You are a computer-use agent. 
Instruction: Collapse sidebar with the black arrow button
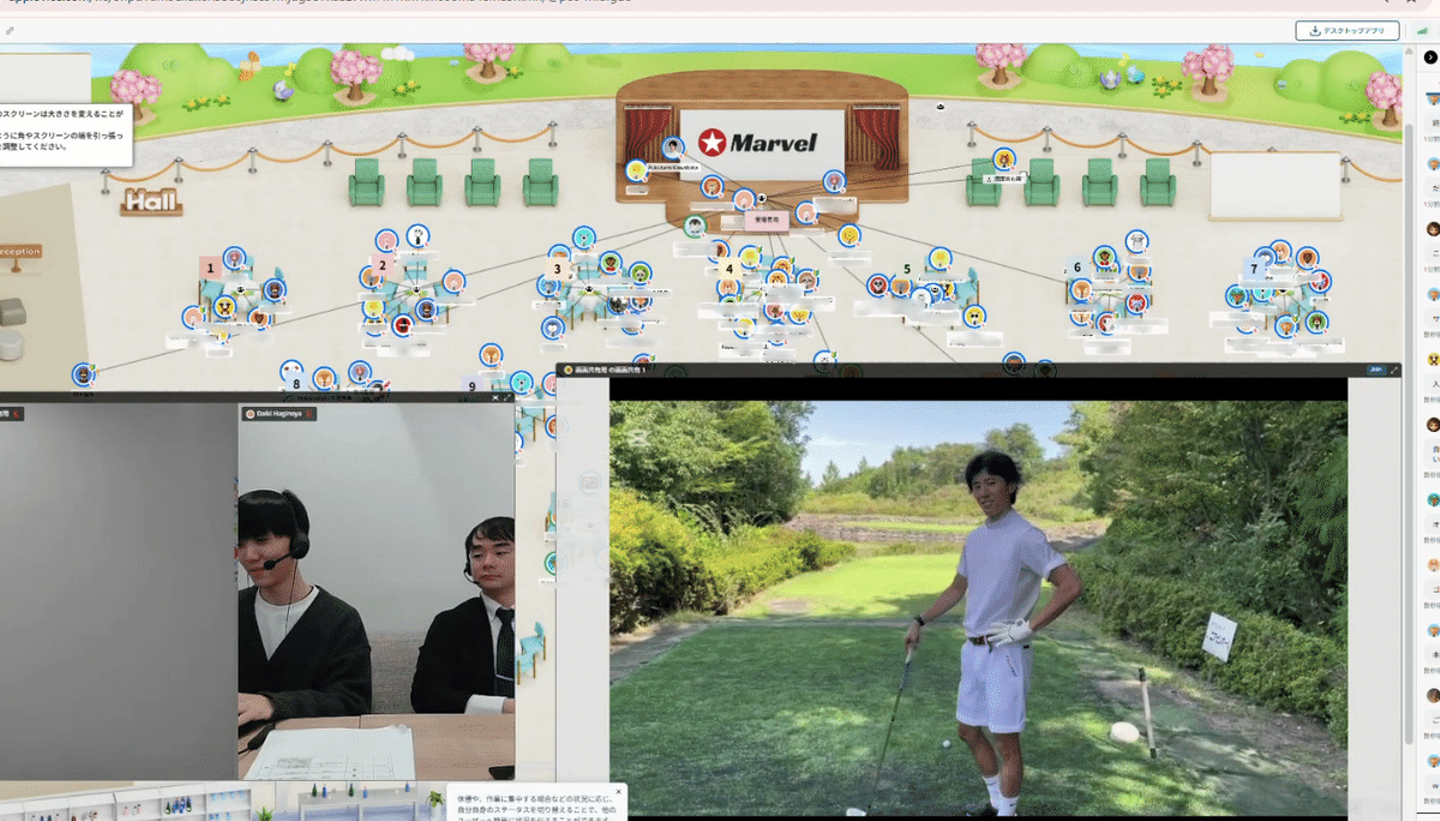point(1431,58)
